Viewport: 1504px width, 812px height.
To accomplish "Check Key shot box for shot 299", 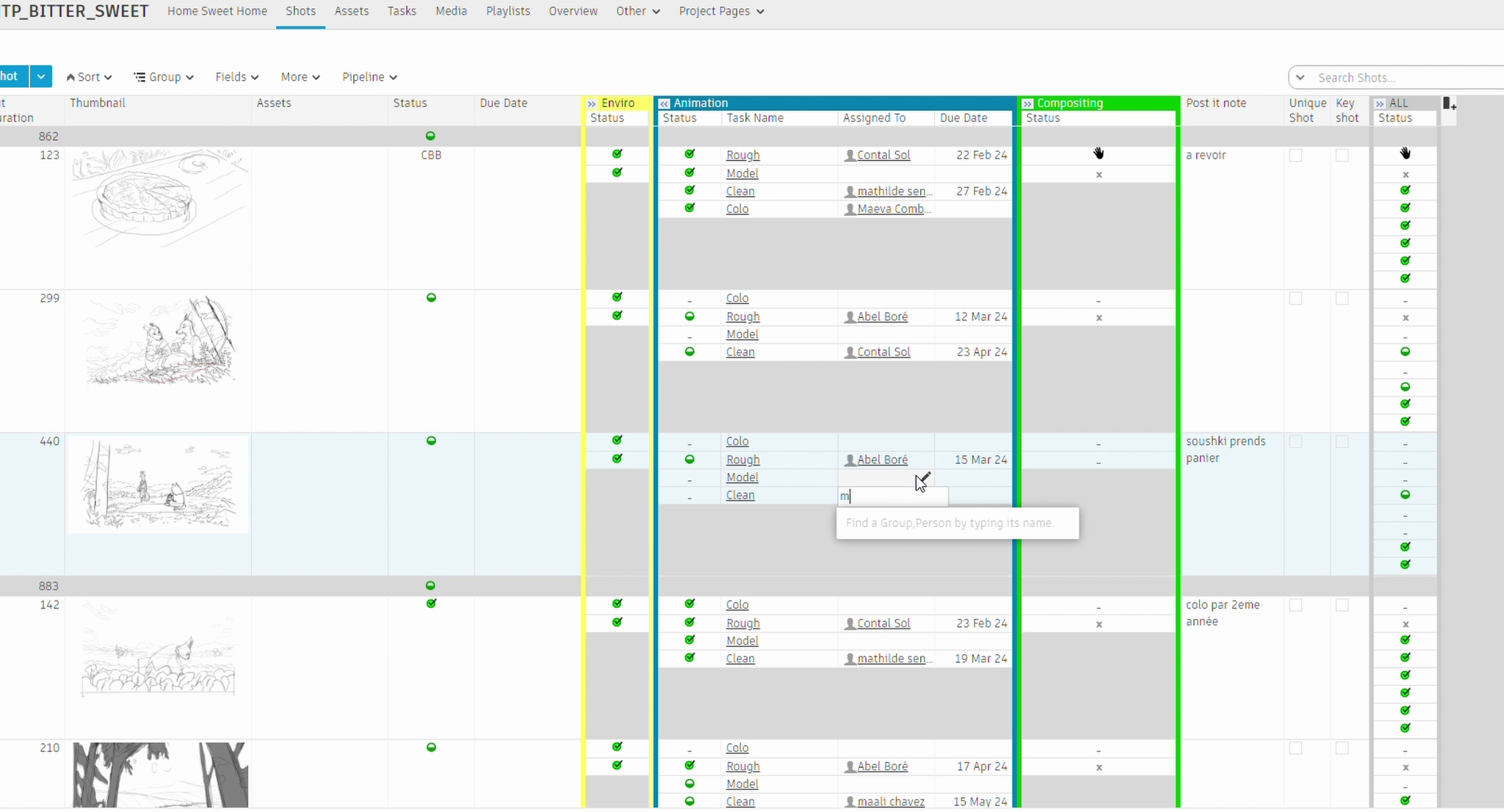I will (x=1342, y=299).
